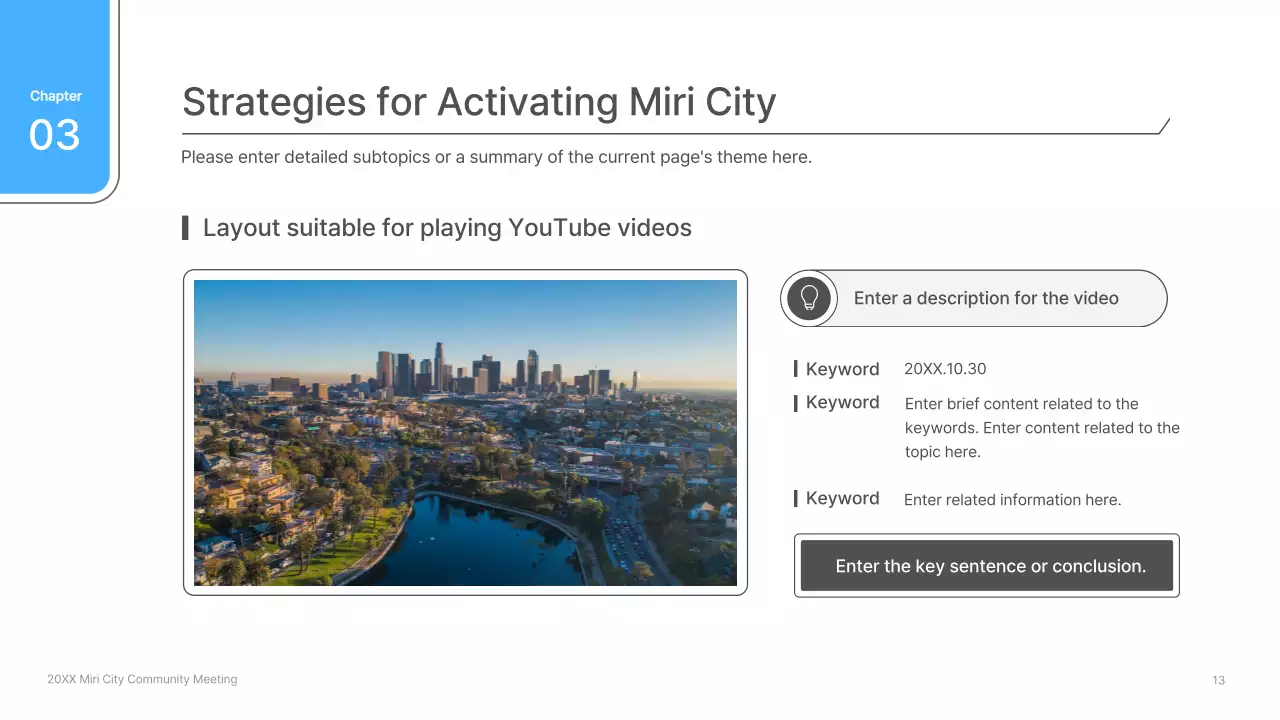Select the "Layout suitable for playing YouTube videos" heading
The image size is (1280, 720).
[x=447, y=228]
